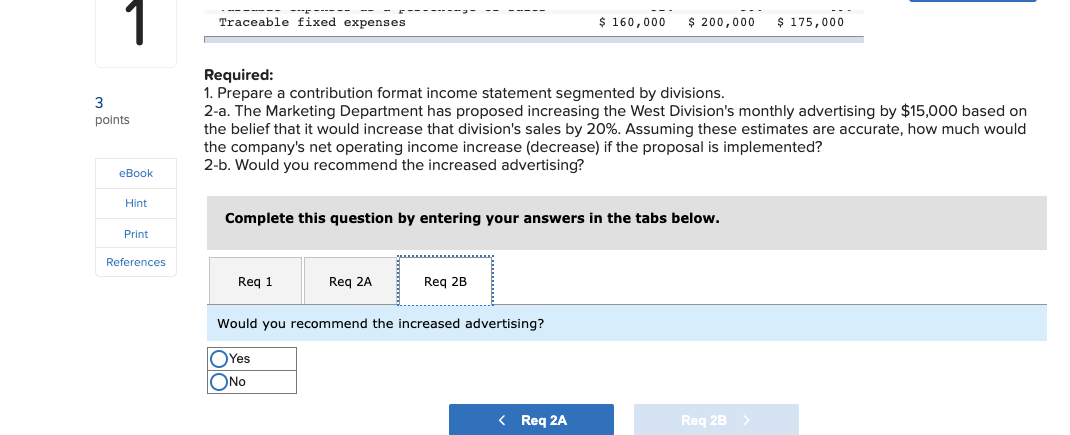The height and width of the screenshot is (435, 1070).
Task: Open the Hint link
Action: point(136,204)
